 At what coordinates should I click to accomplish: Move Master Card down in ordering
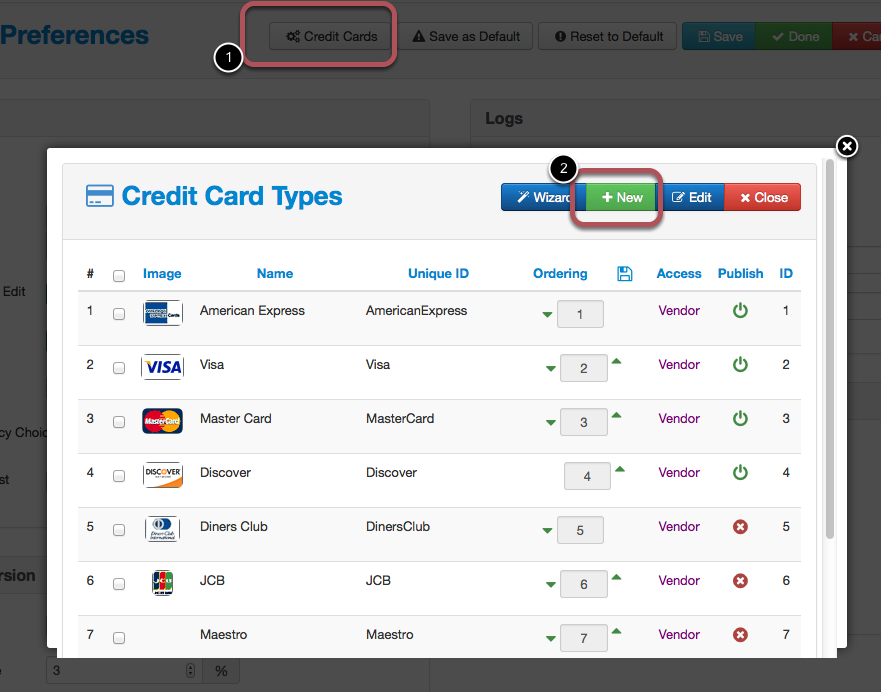551,422
